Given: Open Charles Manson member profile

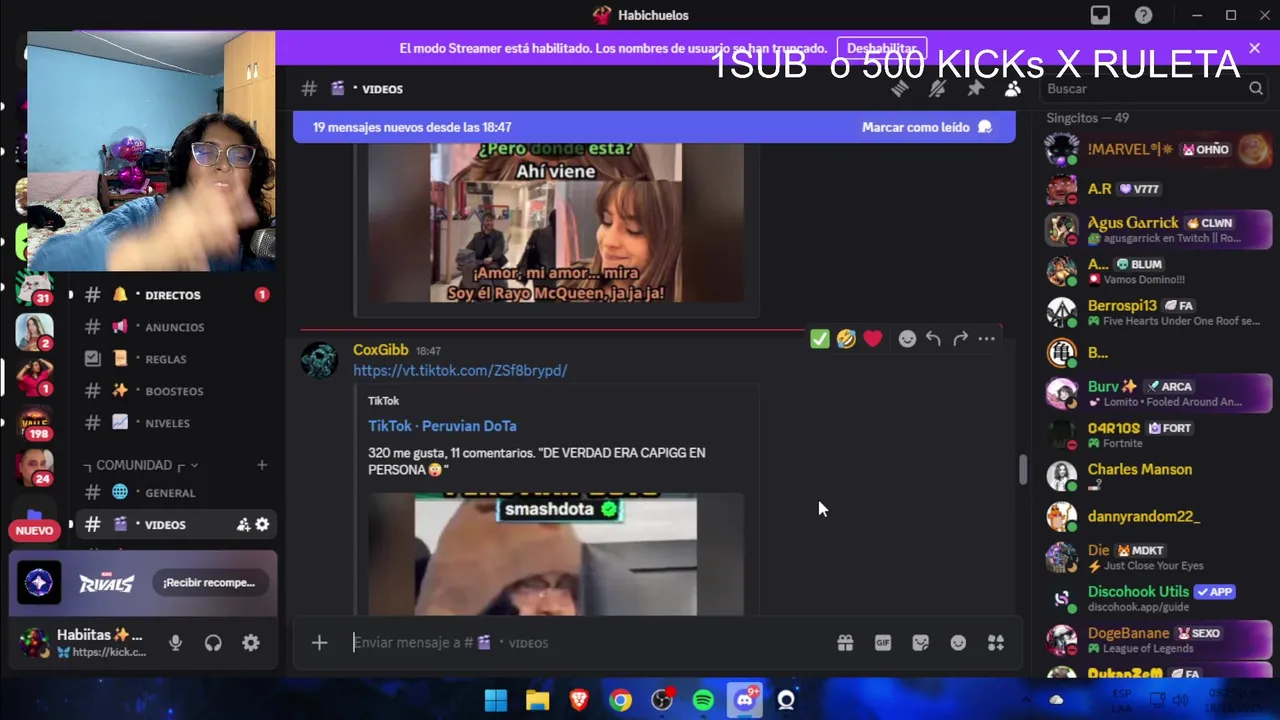Looking at the screenshot, I should tap(1157, 476).
